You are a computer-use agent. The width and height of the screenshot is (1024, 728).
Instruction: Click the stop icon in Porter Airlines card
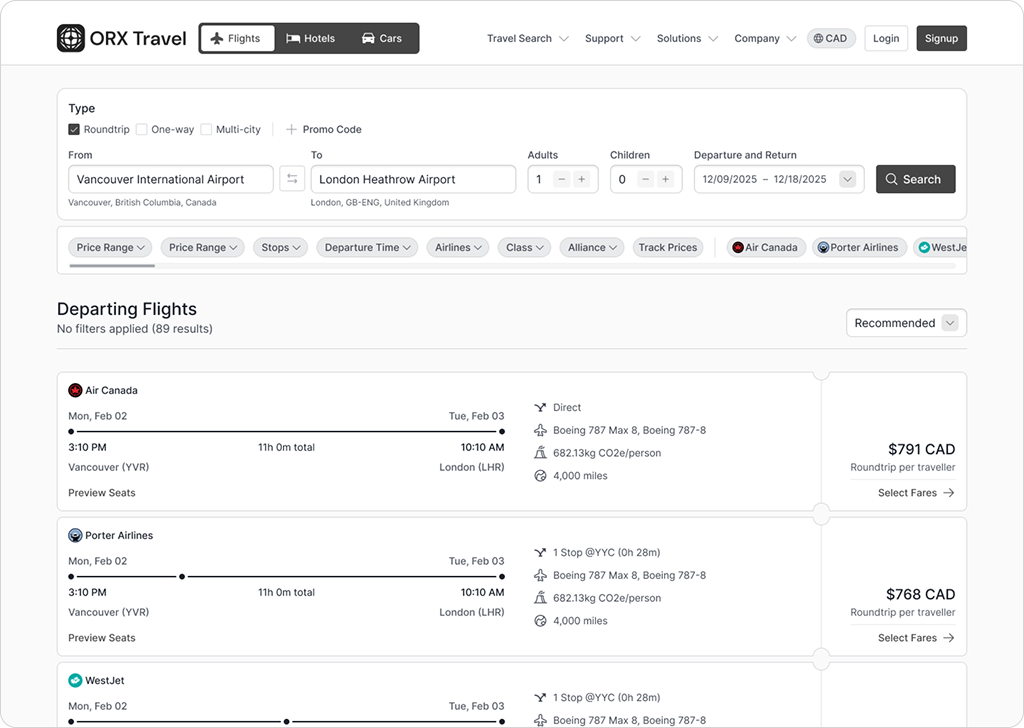click(x=540, y=552)
